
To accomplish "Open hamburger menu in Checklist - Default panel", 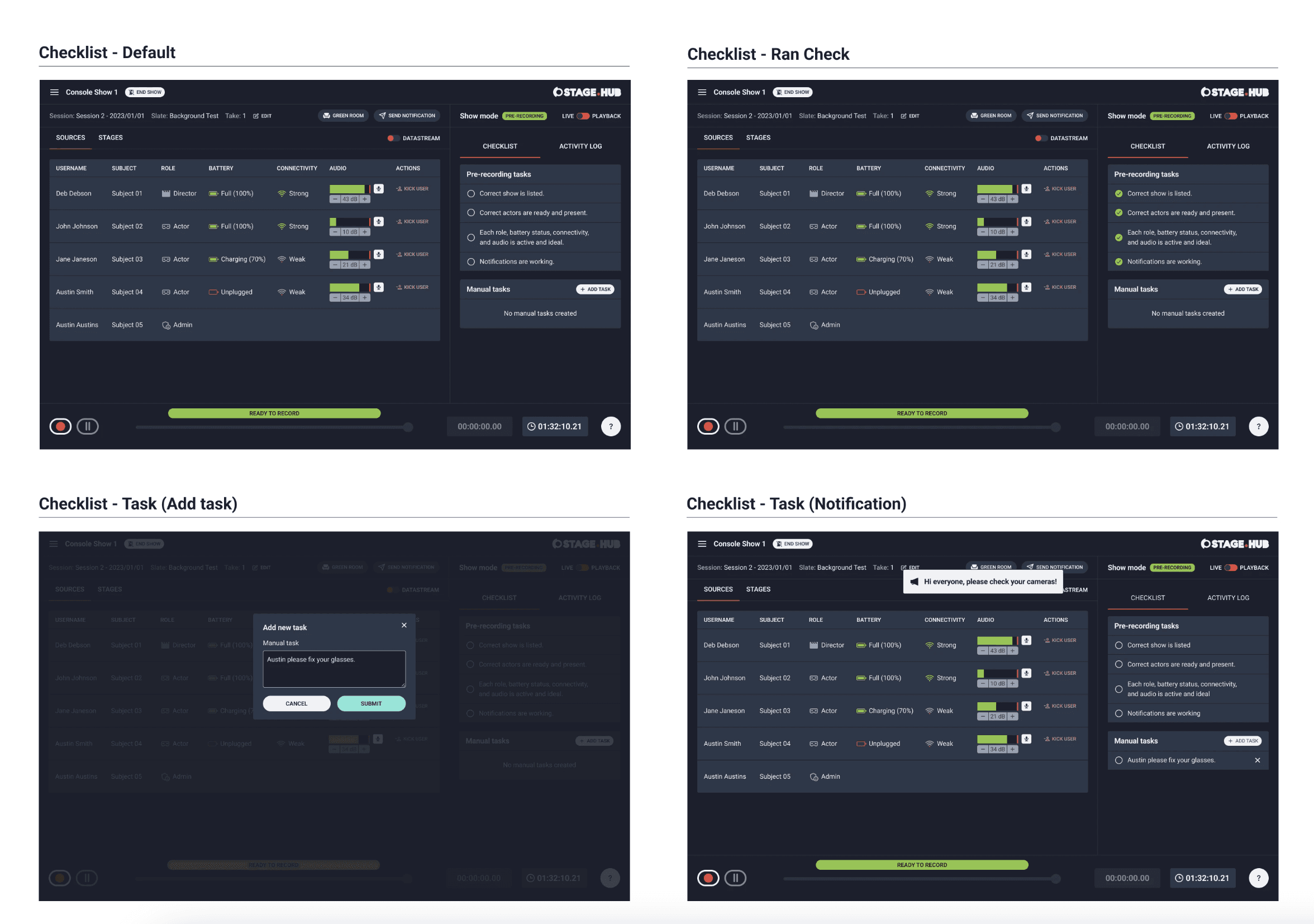I will 54,92.
